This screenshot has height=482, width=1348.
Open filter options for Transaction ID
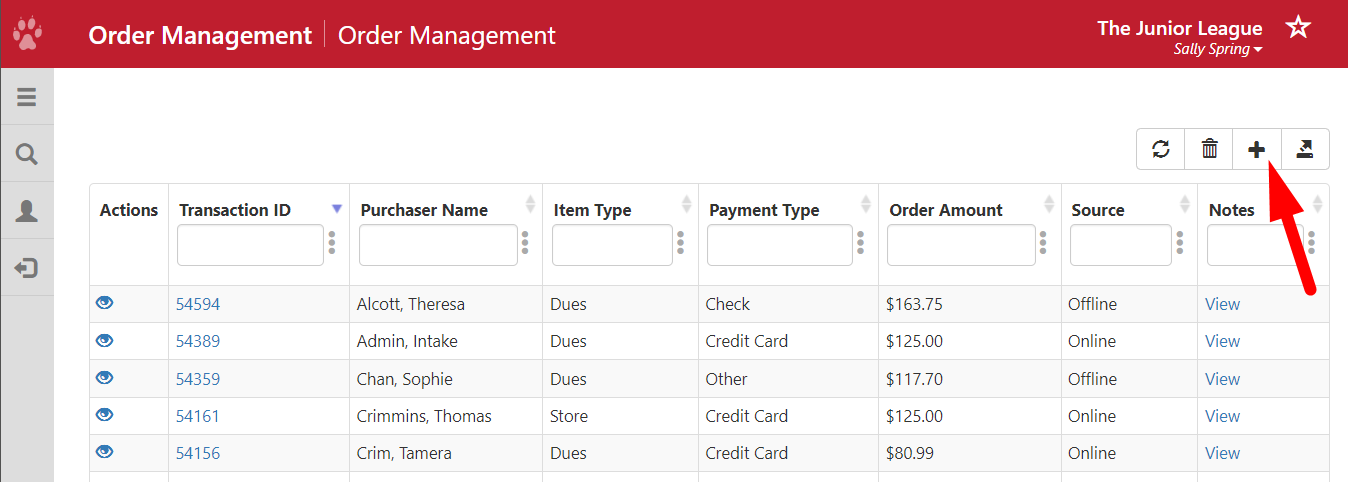pos(332,243)
